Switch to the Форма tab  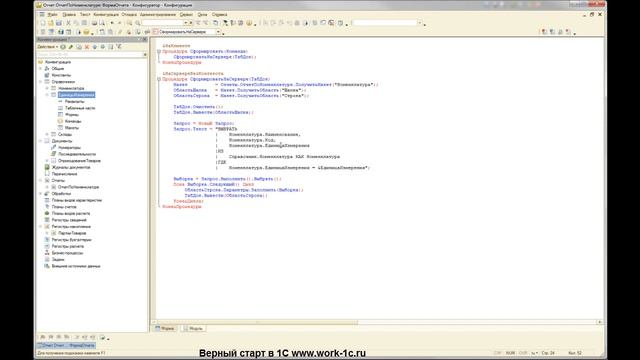tap(165, 328)
